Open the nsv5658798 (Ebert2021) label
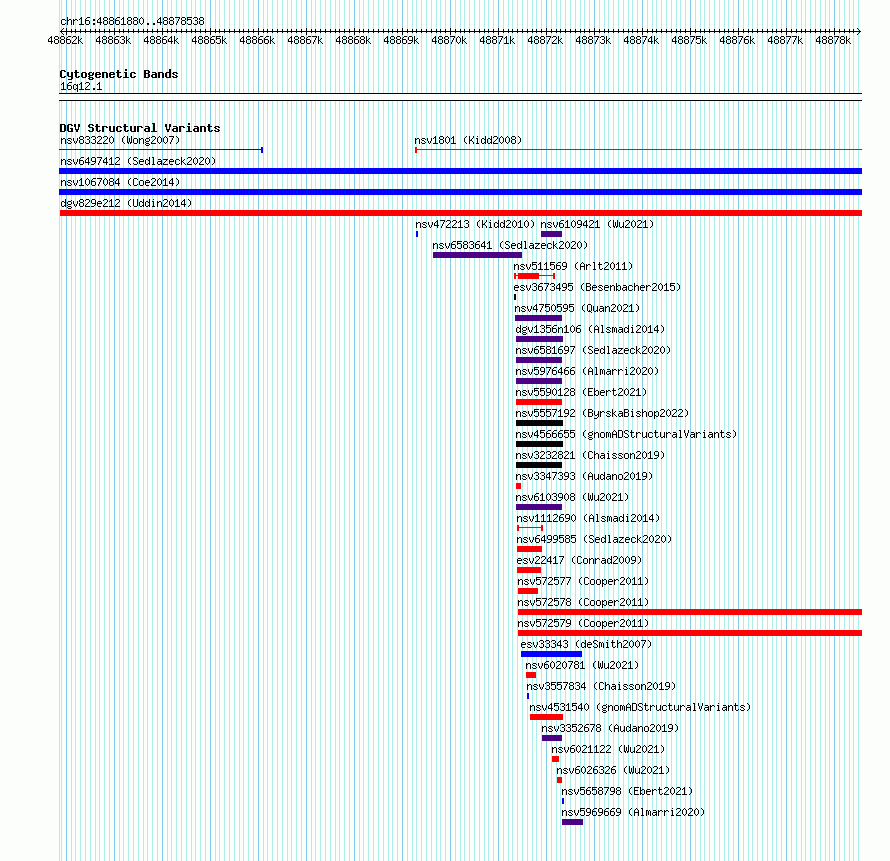Image resolution: width=890 pixels, height=861 pixels. (627, 791)
